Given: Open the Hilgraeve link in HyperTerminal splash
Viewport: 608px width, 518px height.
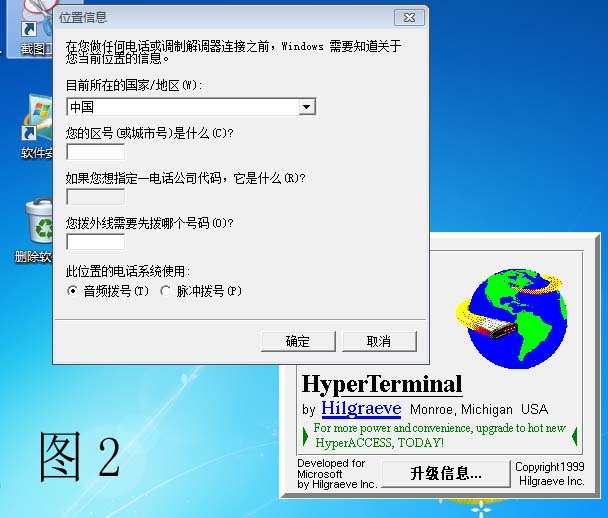Looking at the screenshot, I should tap(361, 408).
